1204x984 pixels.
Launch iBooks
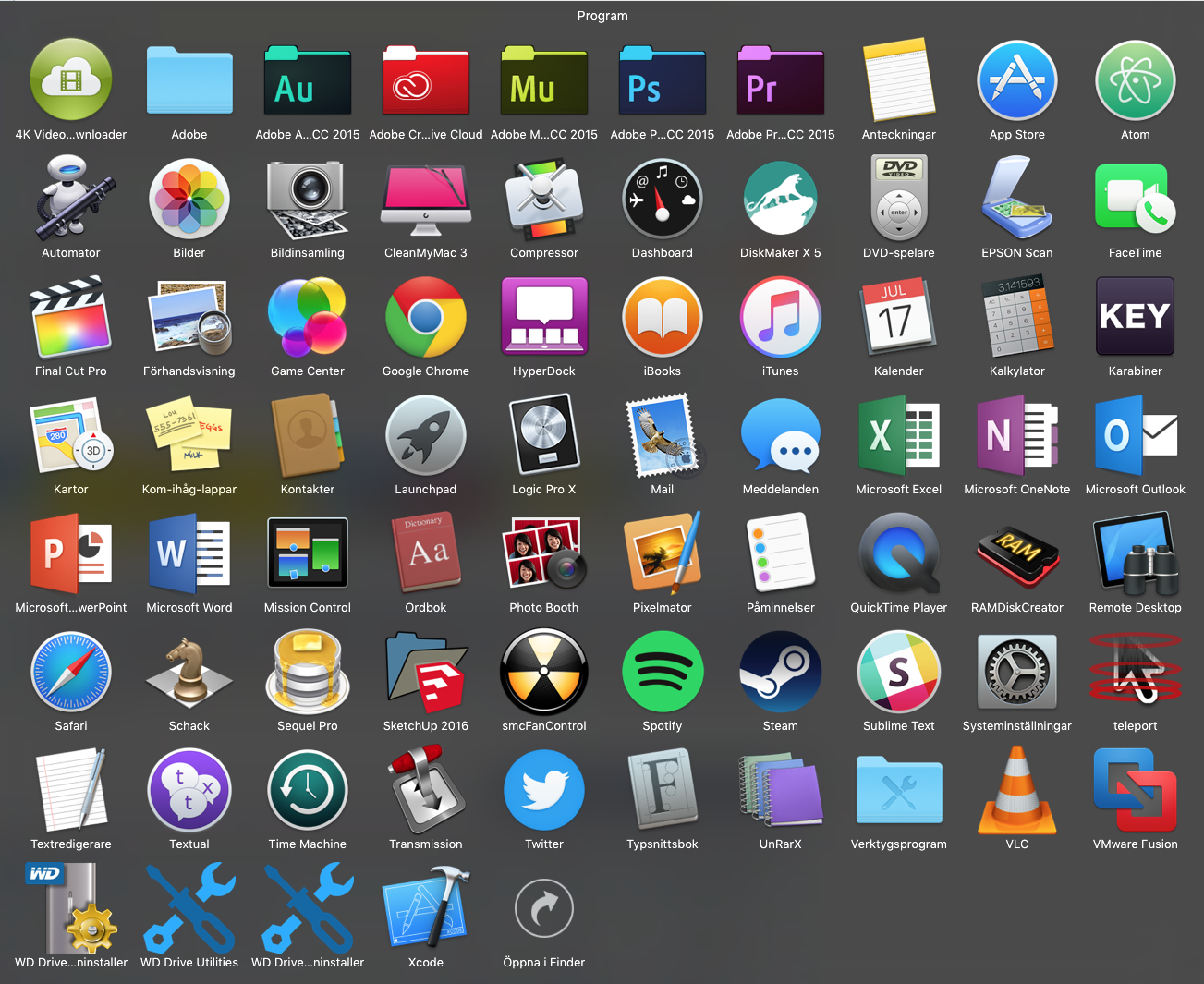pos(663,316)
